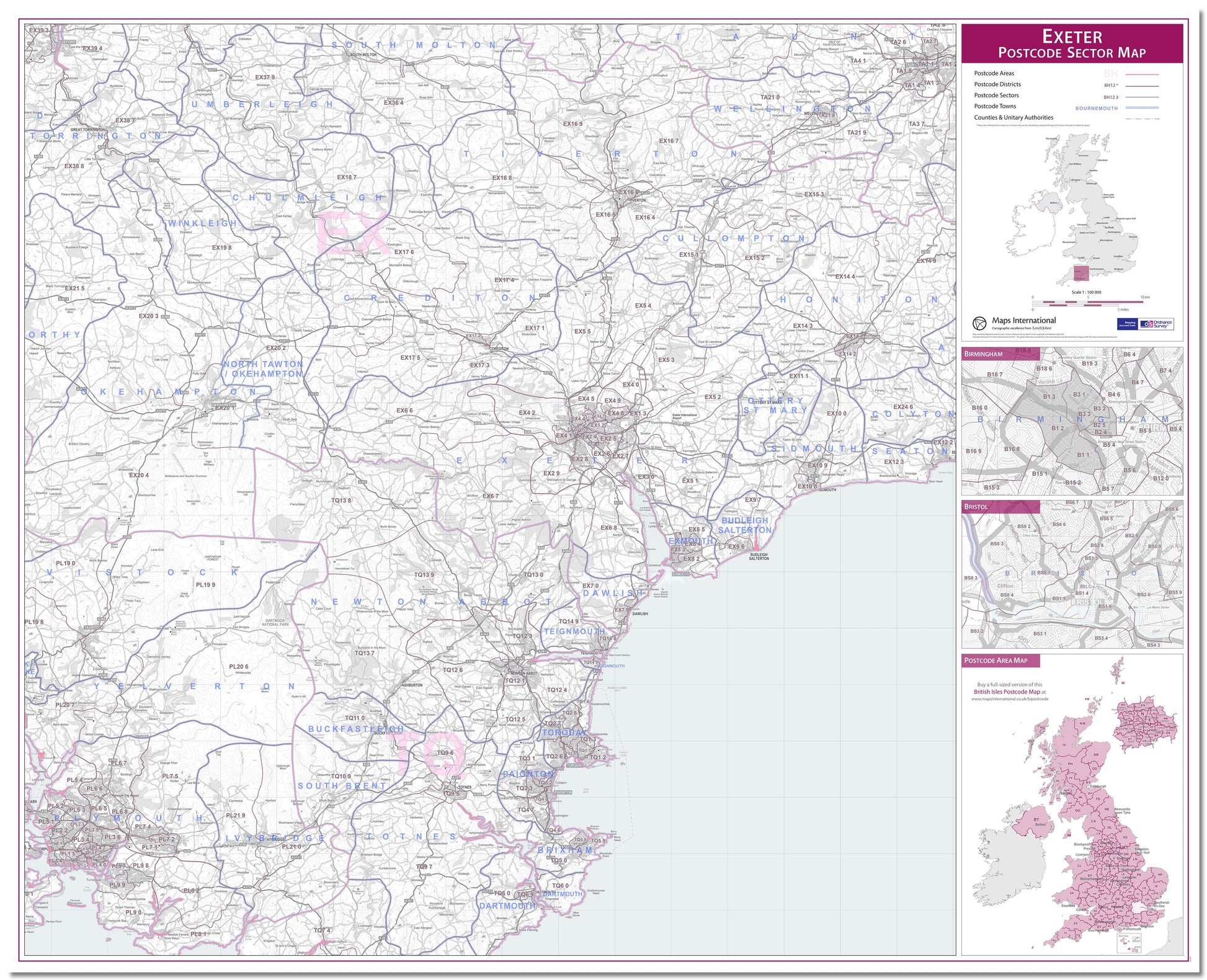The image size is (1207, 980).
Task: Click the 'EX5 4' sector label
Action: point(643,306)
